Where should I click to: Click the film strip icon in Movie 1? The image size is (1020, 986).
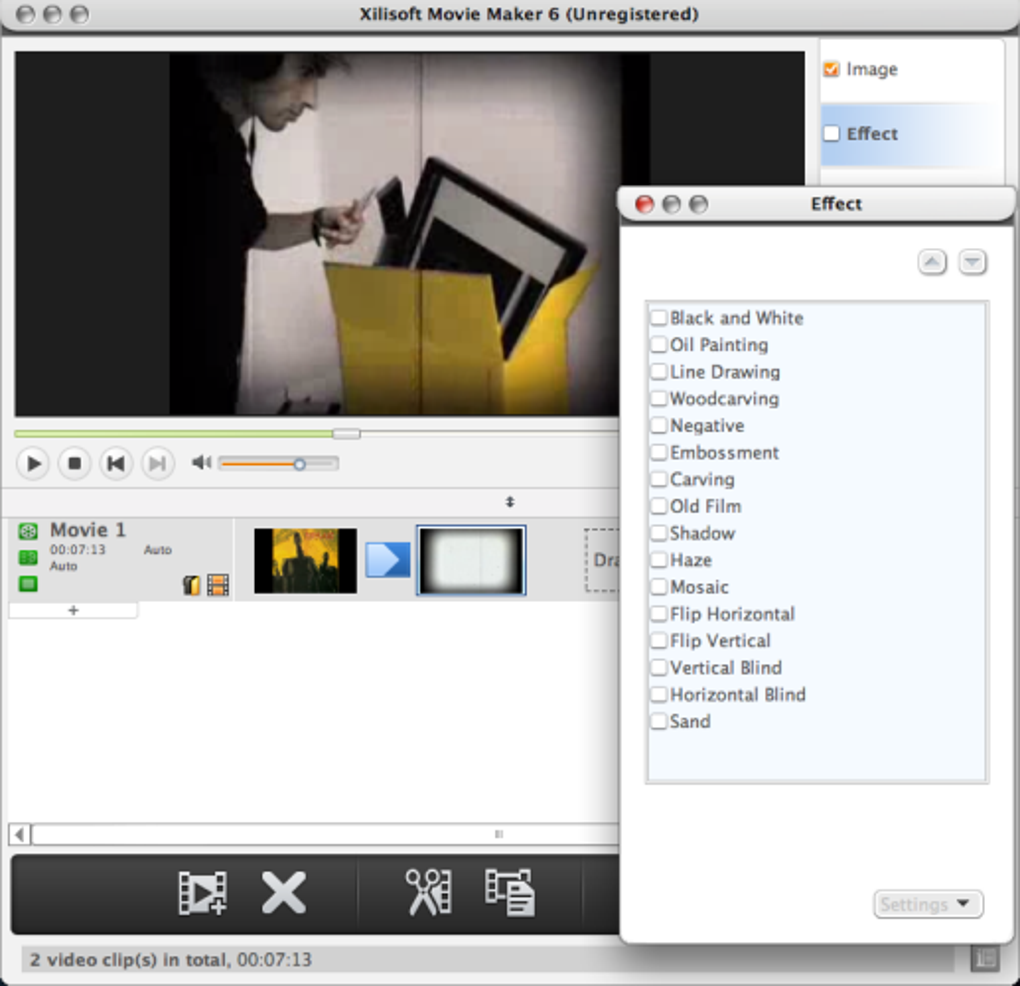218,585
